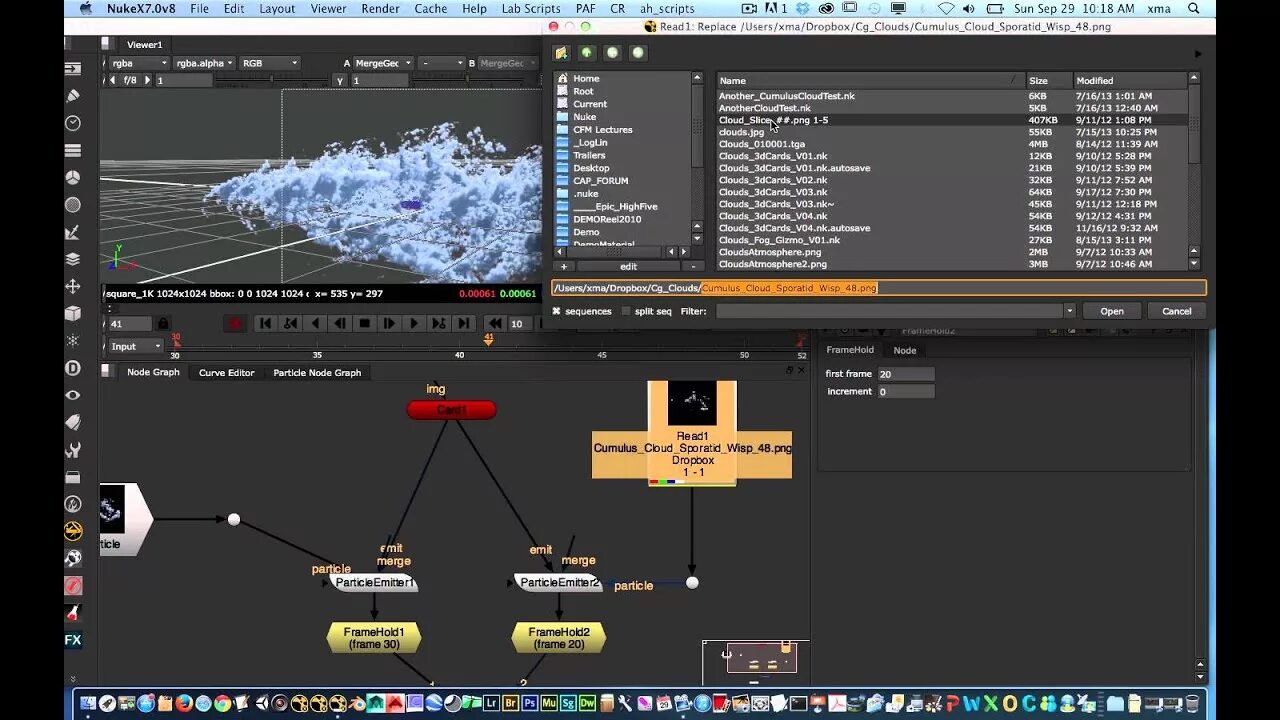
Task: Switch to the Particle Node Graph tab
Action: click(x=317, y=372)
